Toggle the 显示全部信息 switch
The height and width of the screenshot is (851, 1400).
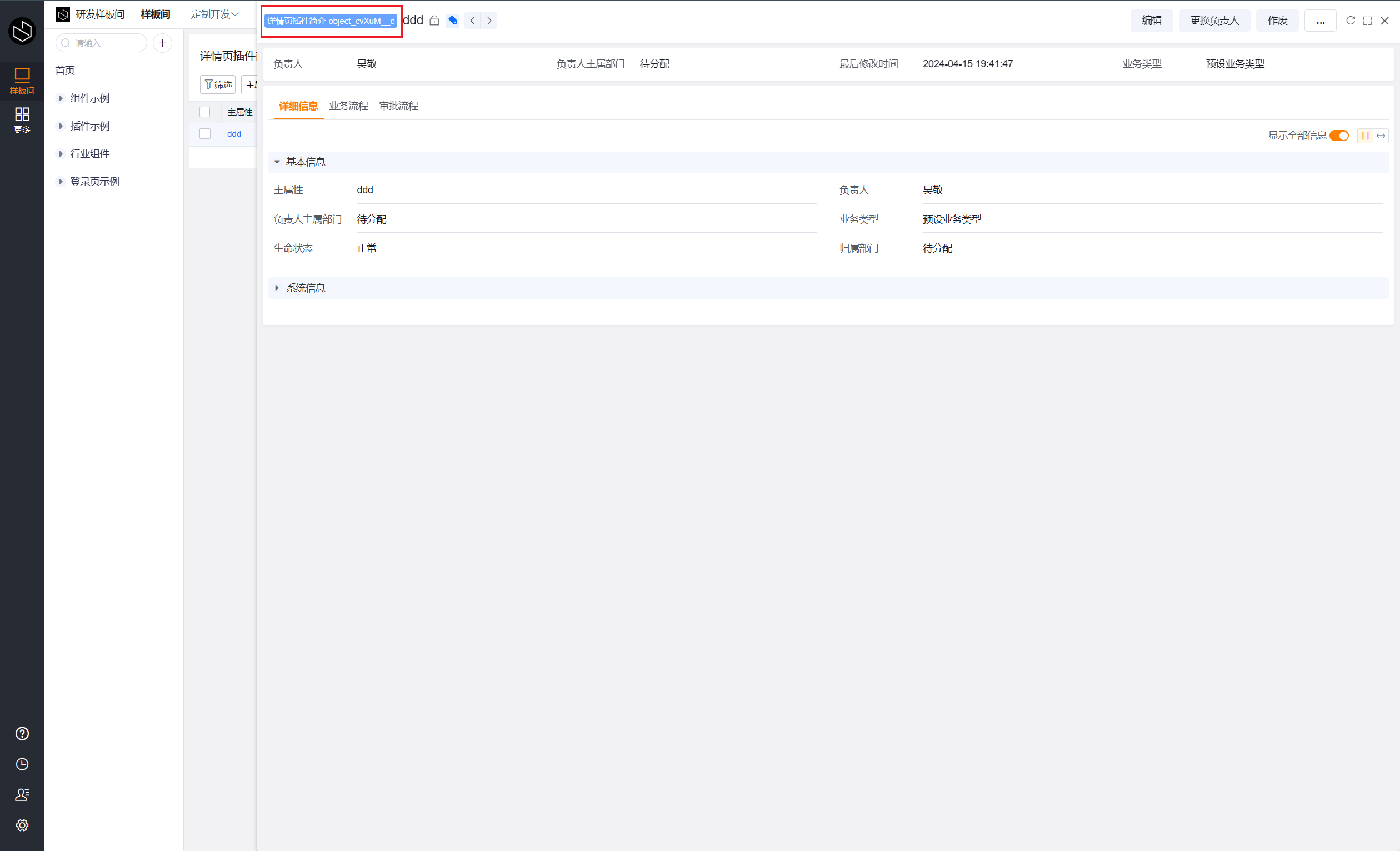[1339, 135]
